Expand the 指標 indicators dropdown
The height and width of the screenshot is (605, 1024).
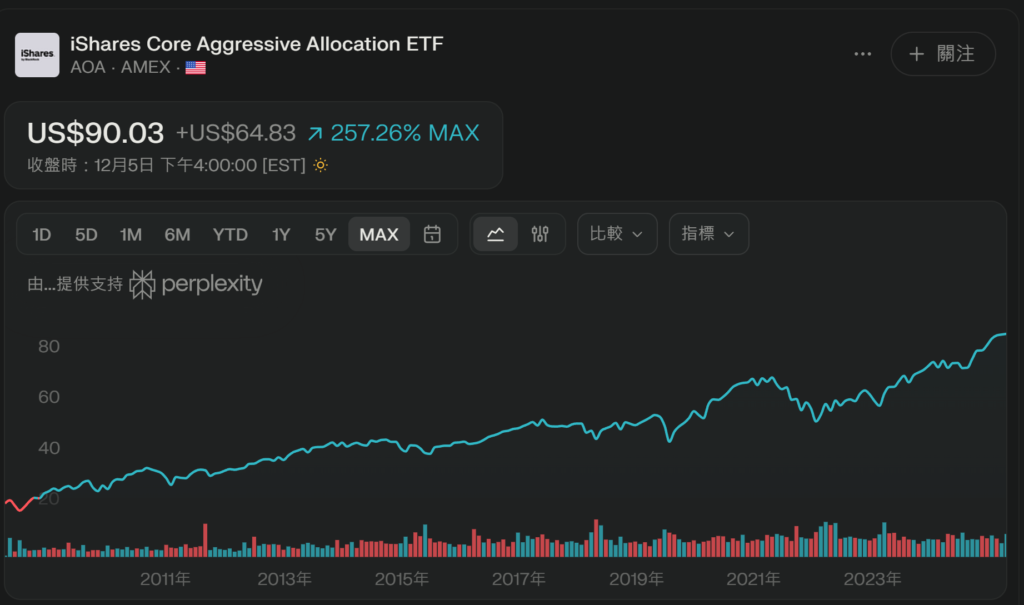[x=708, y=234]
